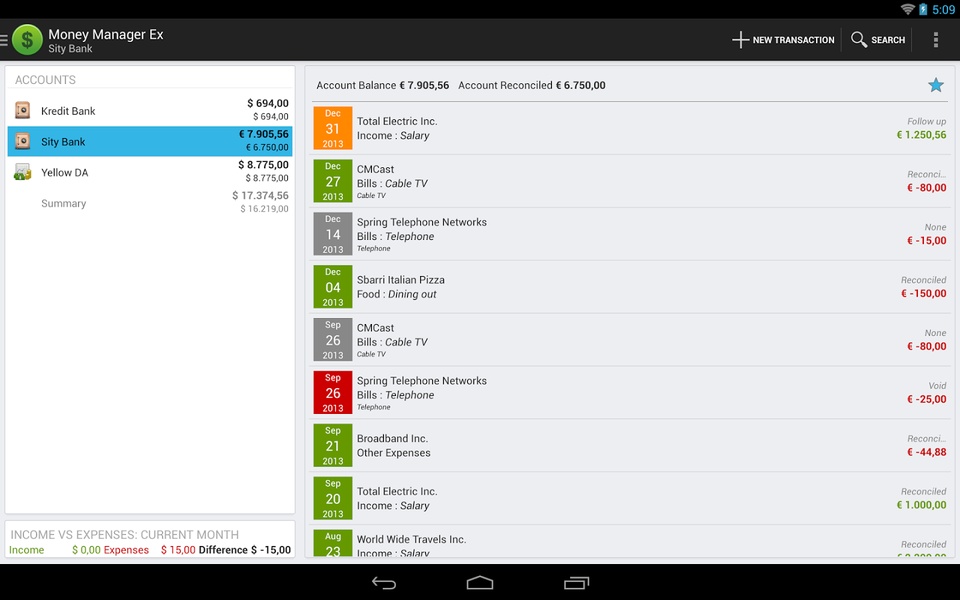Click the New Transaction button
The height and width of the screenshot is (600, 960).
783,40
